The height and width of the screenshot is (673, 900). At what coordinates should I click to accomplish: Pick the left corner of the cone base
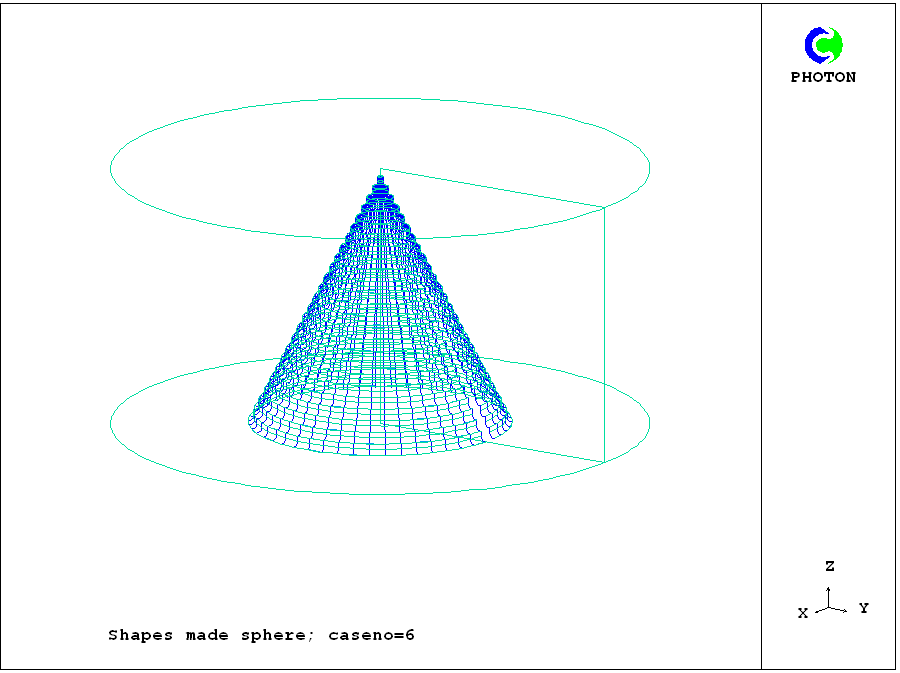248,421
